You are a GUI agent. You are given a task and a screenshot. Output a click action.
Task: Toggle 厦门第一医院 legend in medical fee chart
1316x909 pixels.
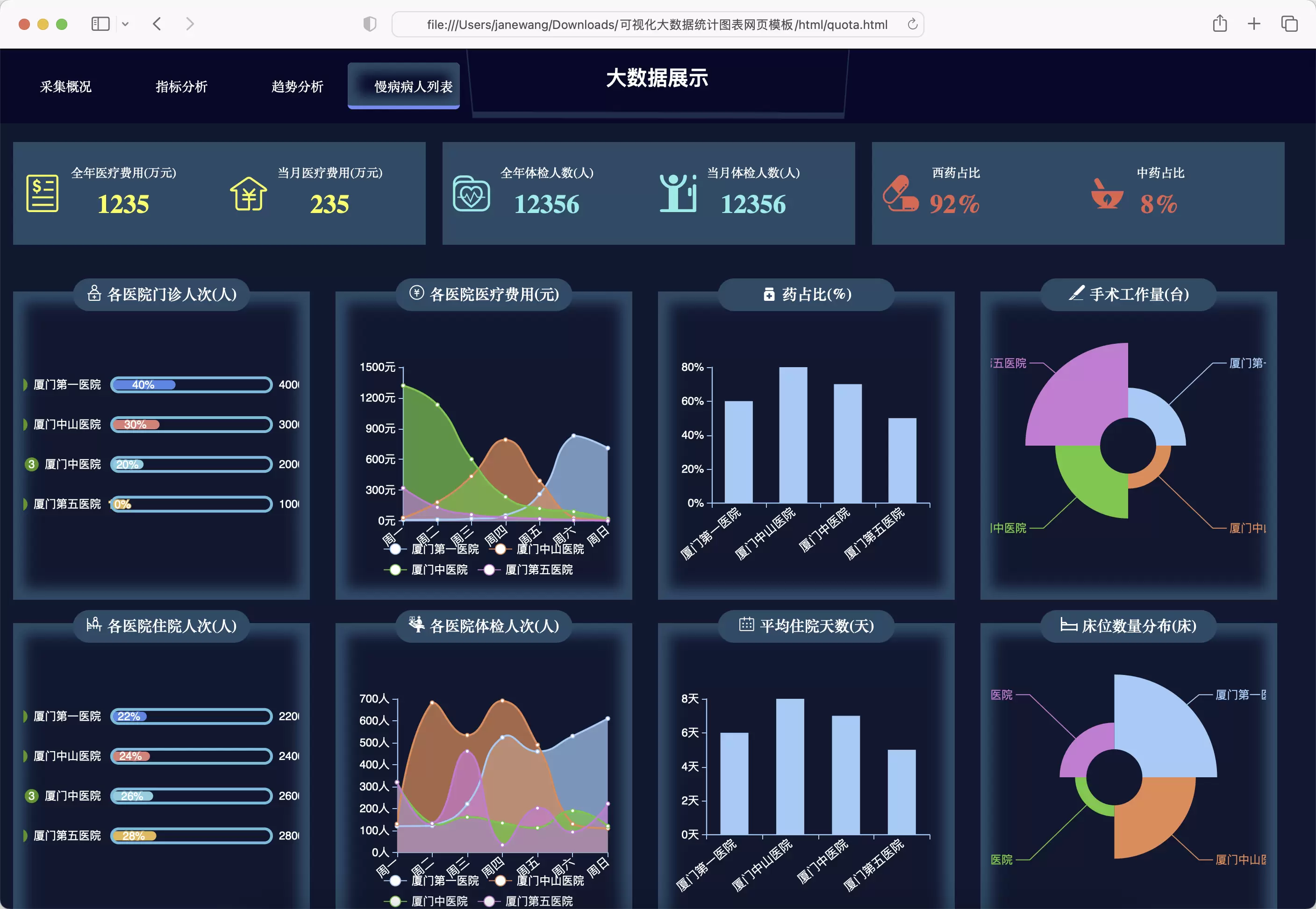(x=431, y=549)
